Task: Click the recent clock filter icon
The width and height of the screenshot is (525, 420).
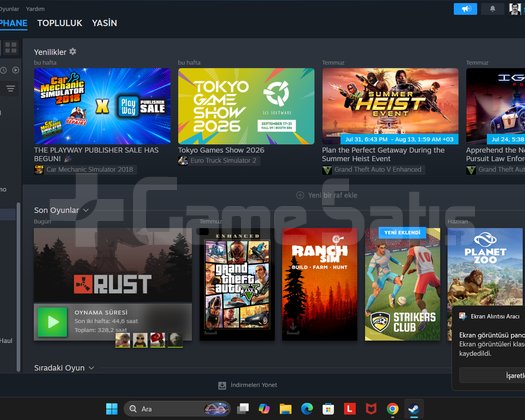Action: tap(3, 70)
